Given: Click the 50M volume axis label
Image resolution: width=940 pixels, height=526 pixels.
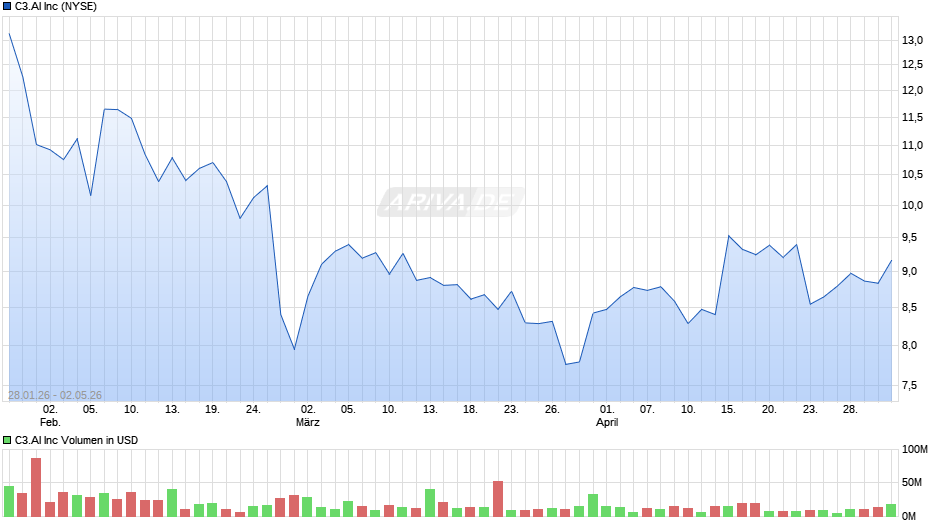Looking at the screenshot, I should [x=912, y=483].
